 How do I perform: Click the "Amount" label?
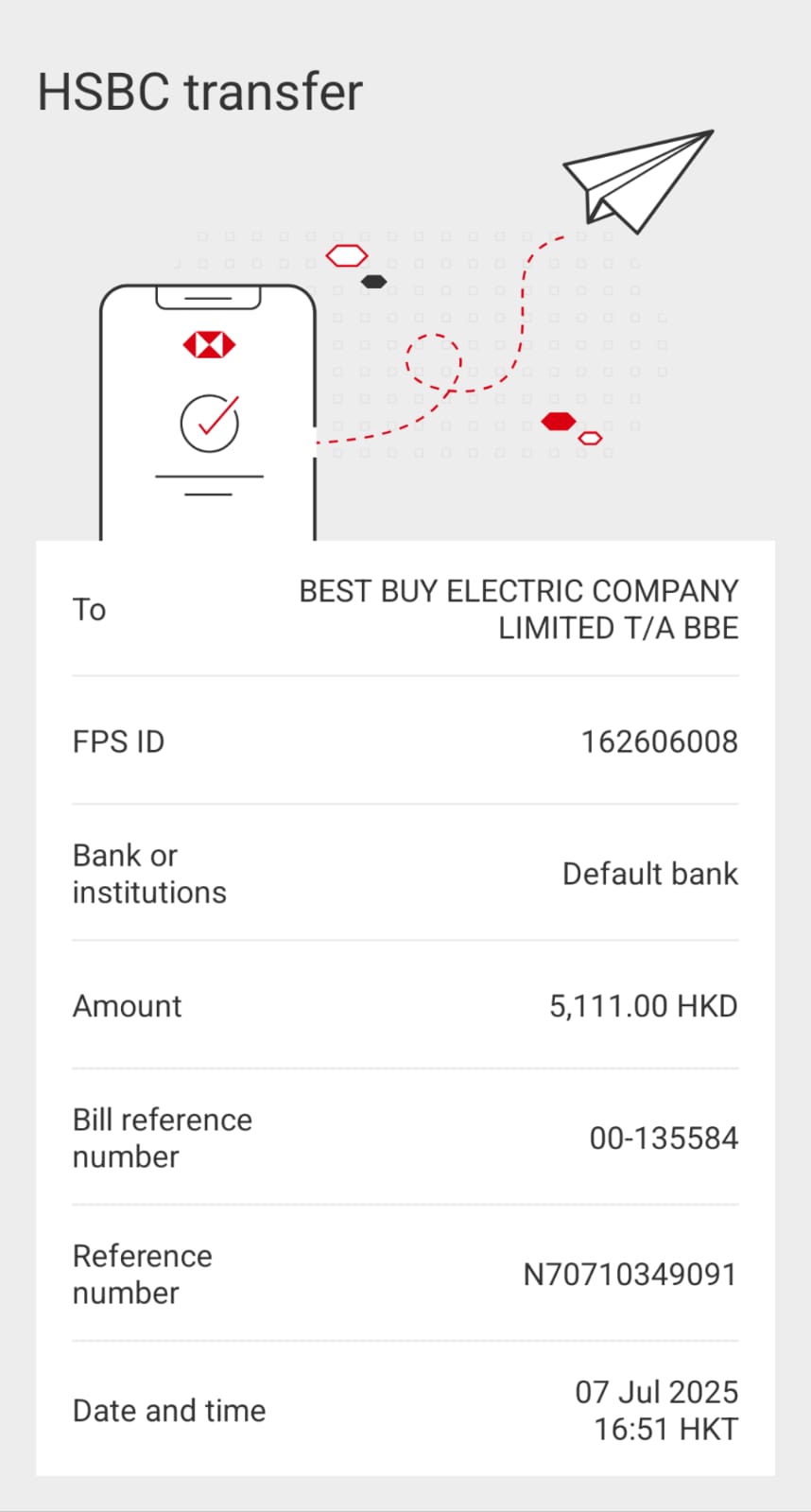point(127,1006)
